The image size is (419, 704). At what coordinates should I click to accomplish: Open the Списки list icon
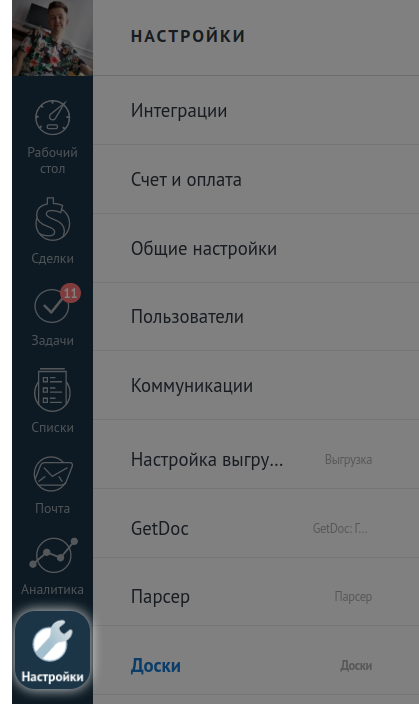point(52,390)
